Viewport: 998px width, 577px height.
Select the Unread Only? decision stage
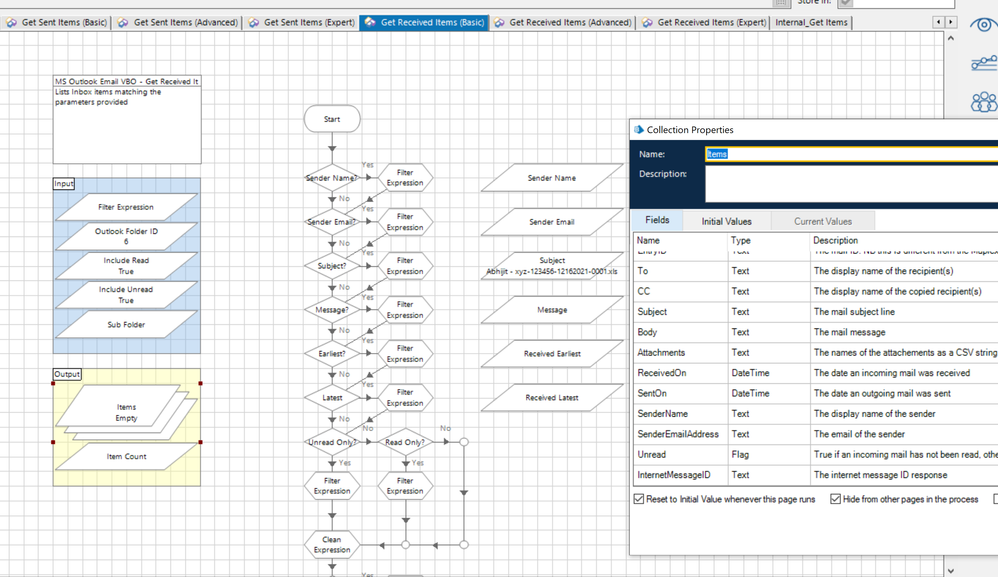[x=331, y=442]
